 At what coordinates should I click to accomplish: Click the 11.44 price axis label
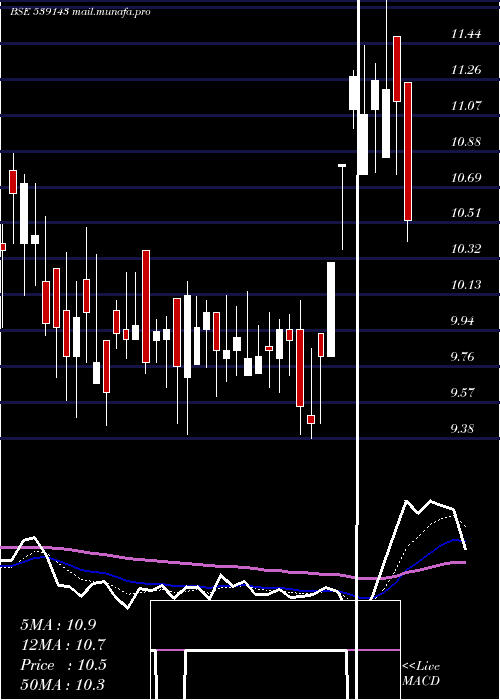466,33
